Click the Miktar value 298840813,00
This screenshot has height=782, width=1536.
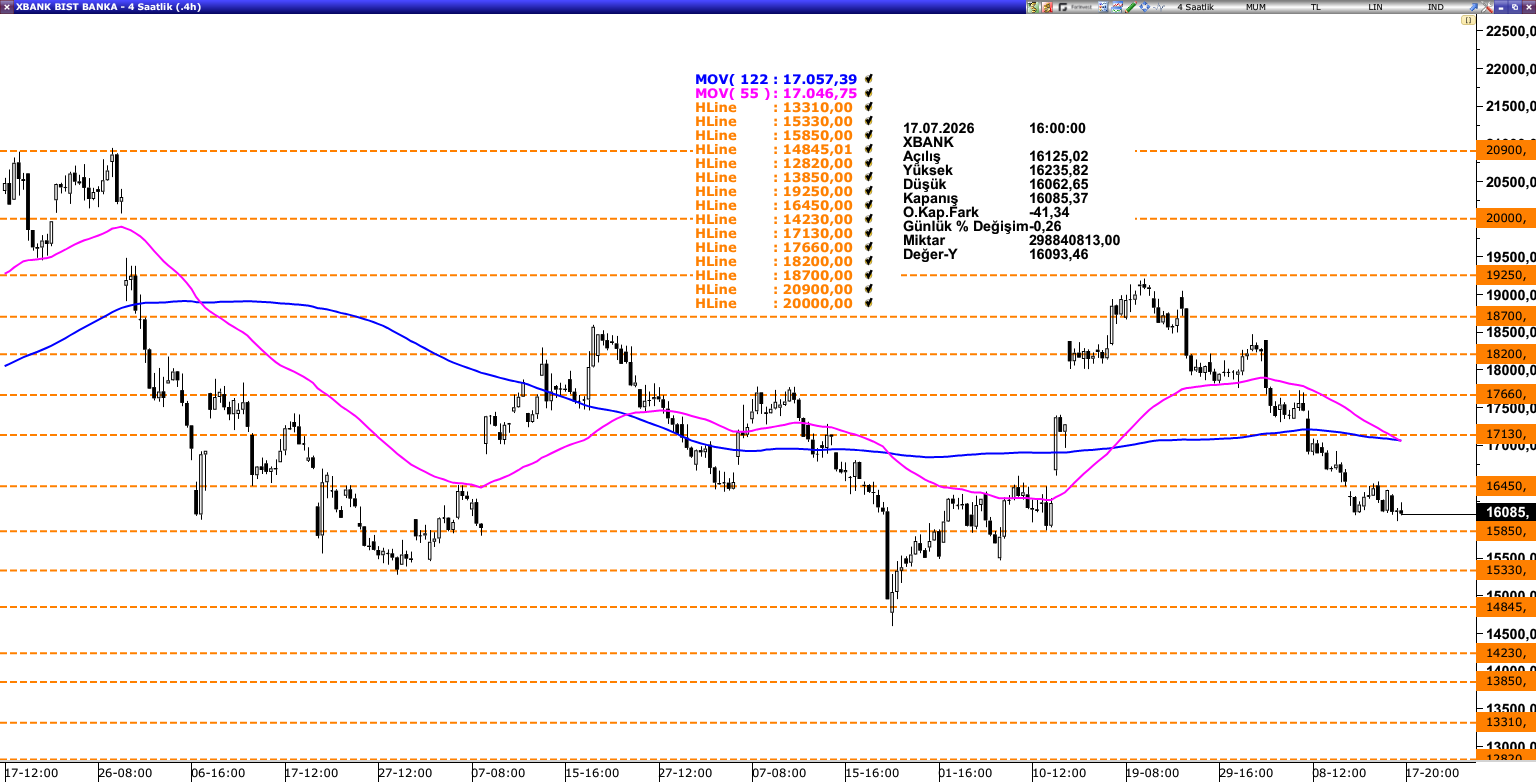[1074, 240]
